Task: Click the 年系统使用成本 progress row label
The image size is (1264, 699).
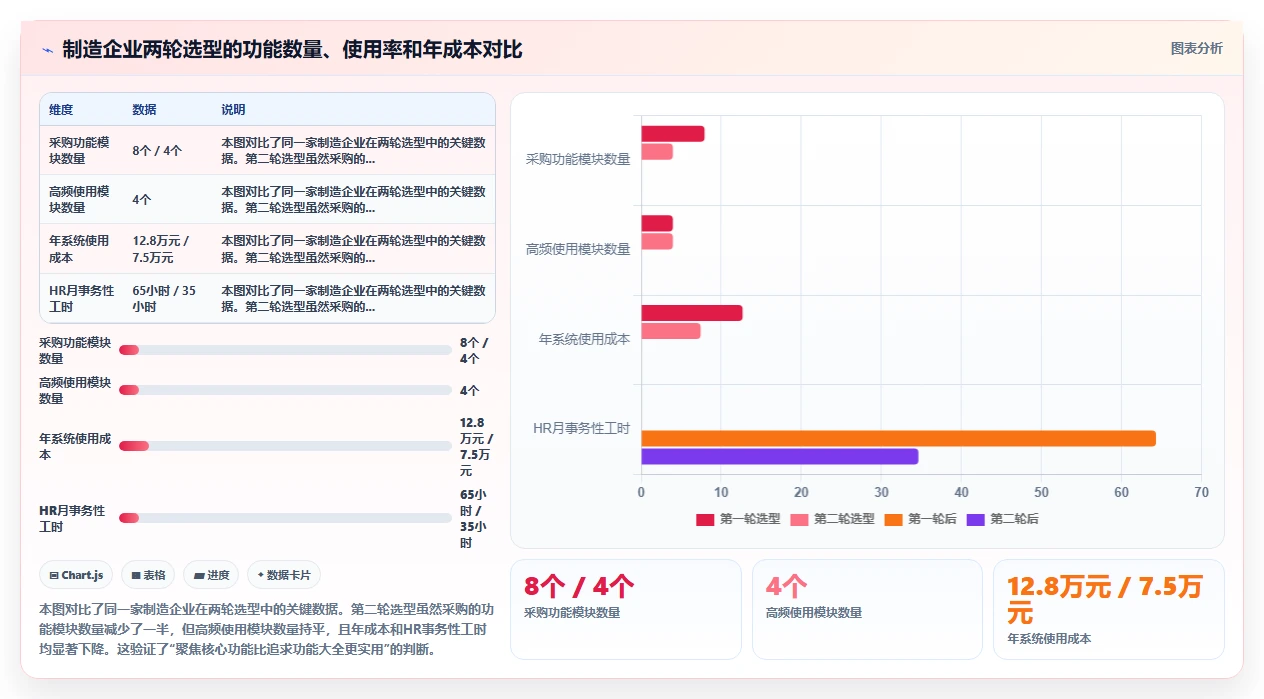Action: (x=75, y=446)
